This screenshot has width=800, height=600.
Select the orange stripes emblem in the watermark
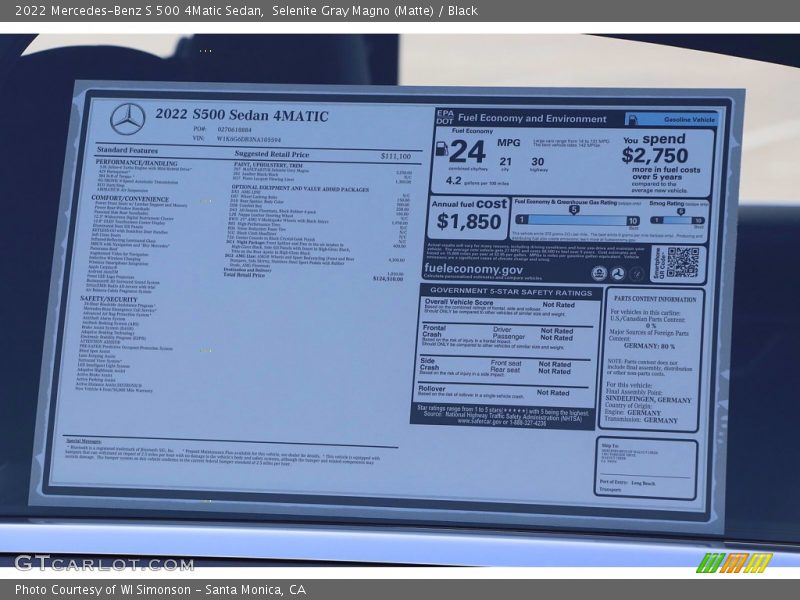(x=735, y=563)
